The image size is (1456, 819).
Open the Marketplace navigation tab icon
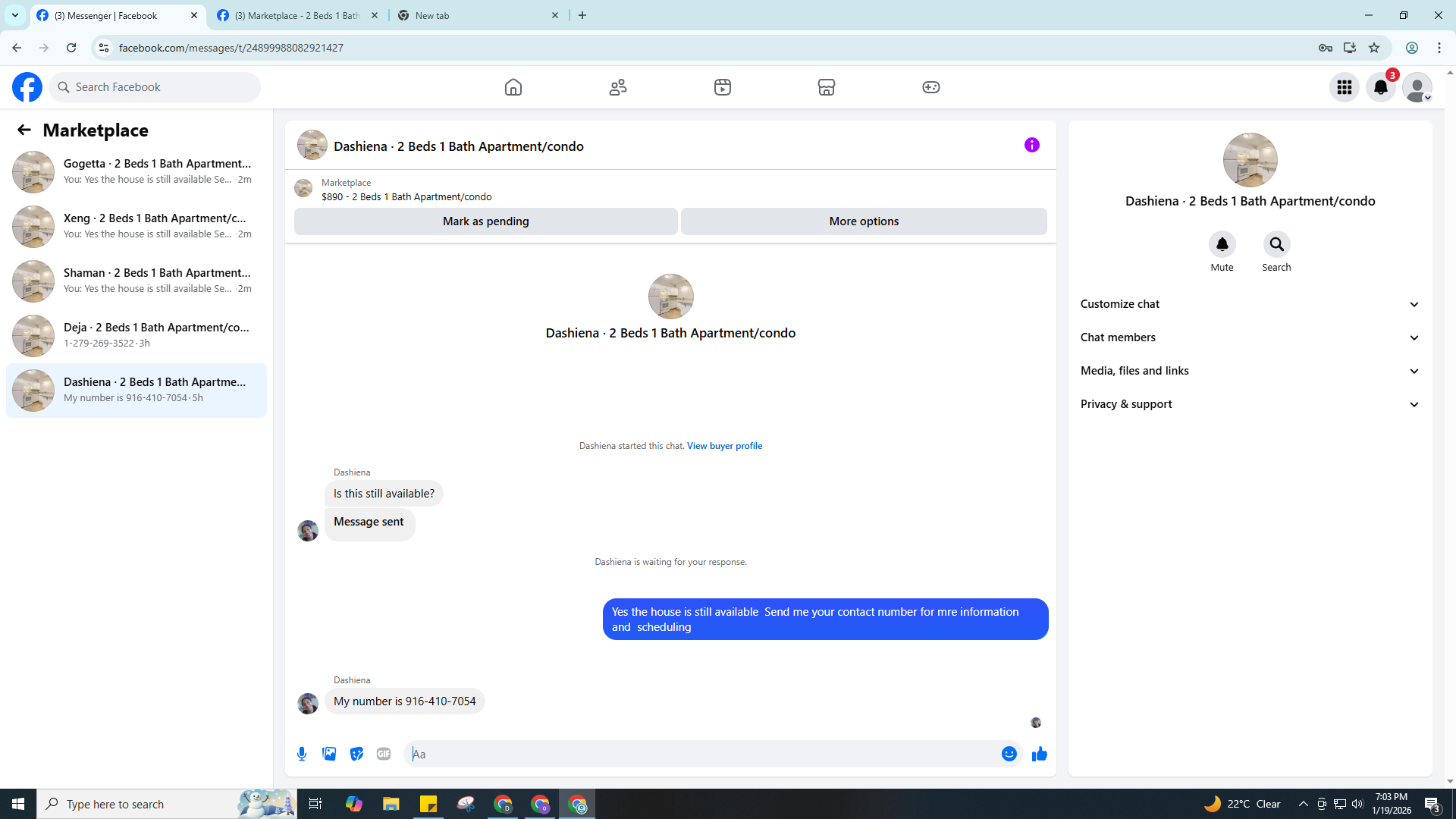(827, 87)
